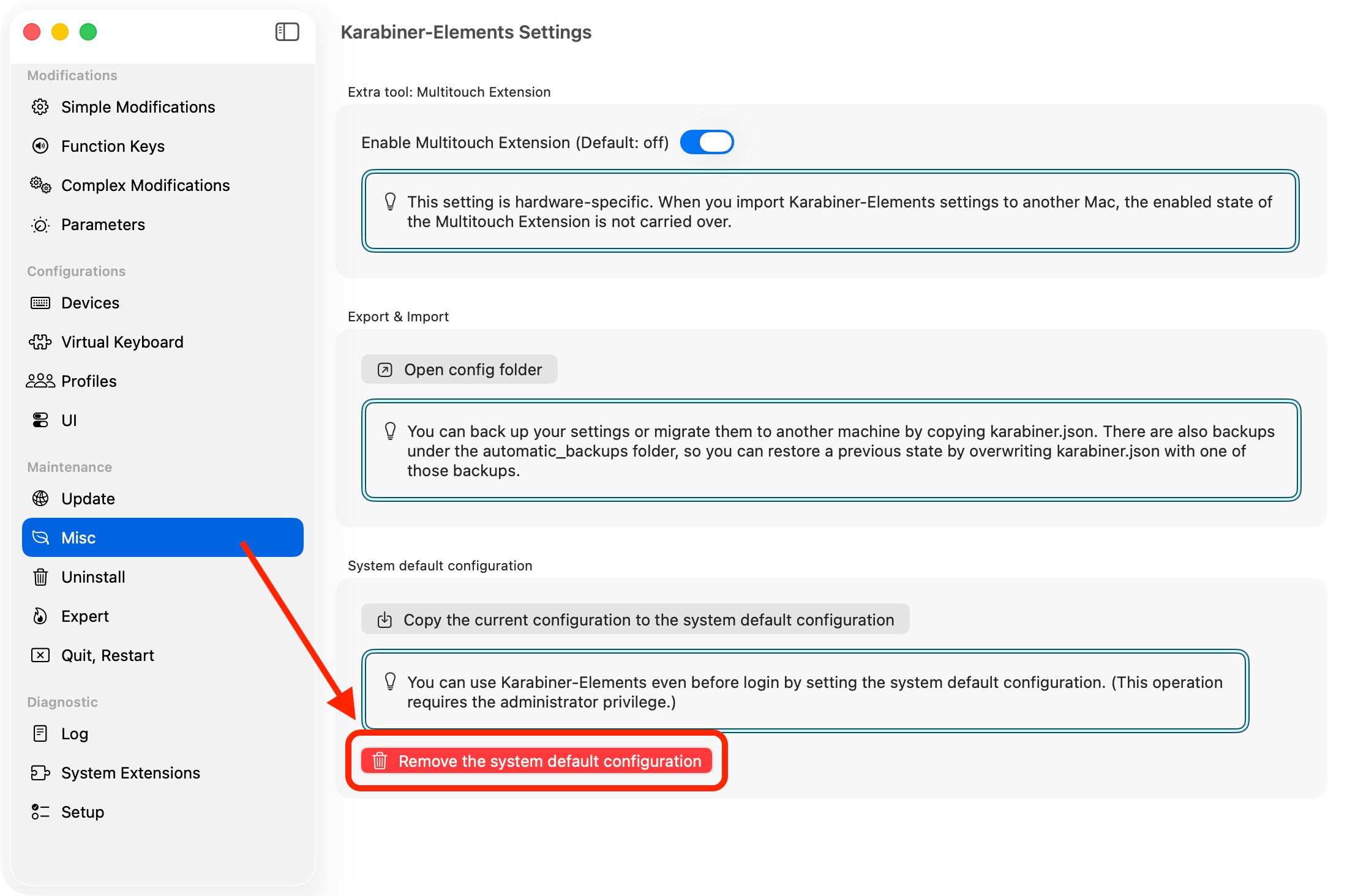
Task: Click the administrator privilege hint text
Action: 815,692
